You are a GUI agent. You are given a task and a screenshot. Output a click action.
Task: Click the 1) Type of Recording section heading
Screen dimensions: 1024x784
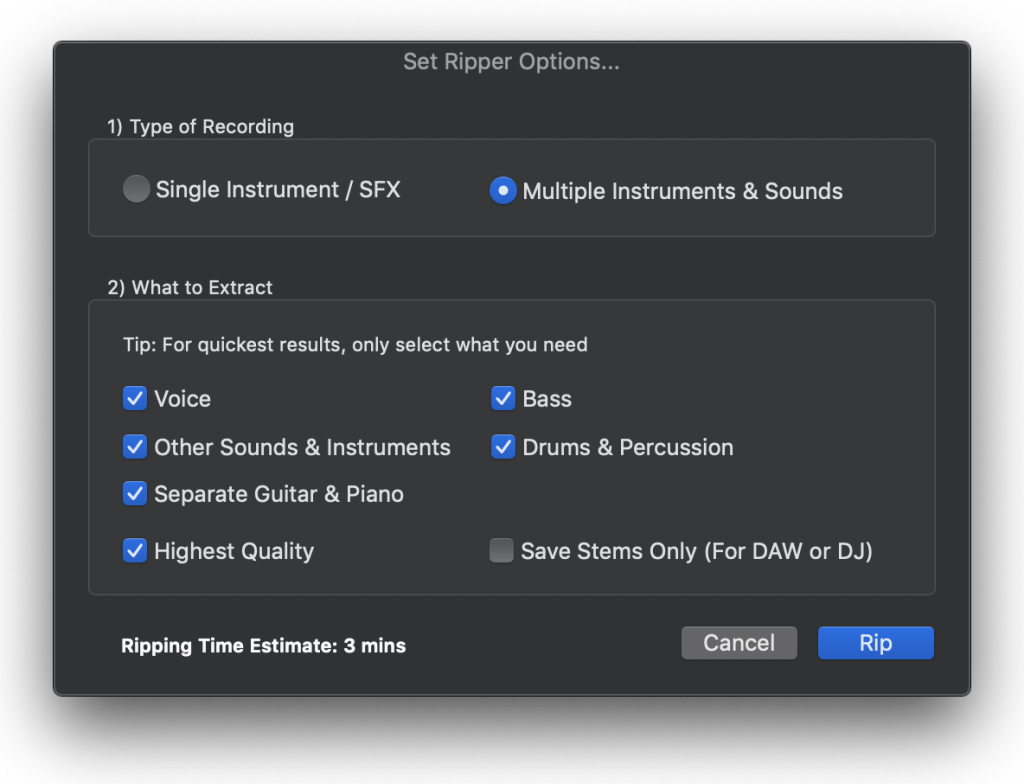tap(200, 126)
